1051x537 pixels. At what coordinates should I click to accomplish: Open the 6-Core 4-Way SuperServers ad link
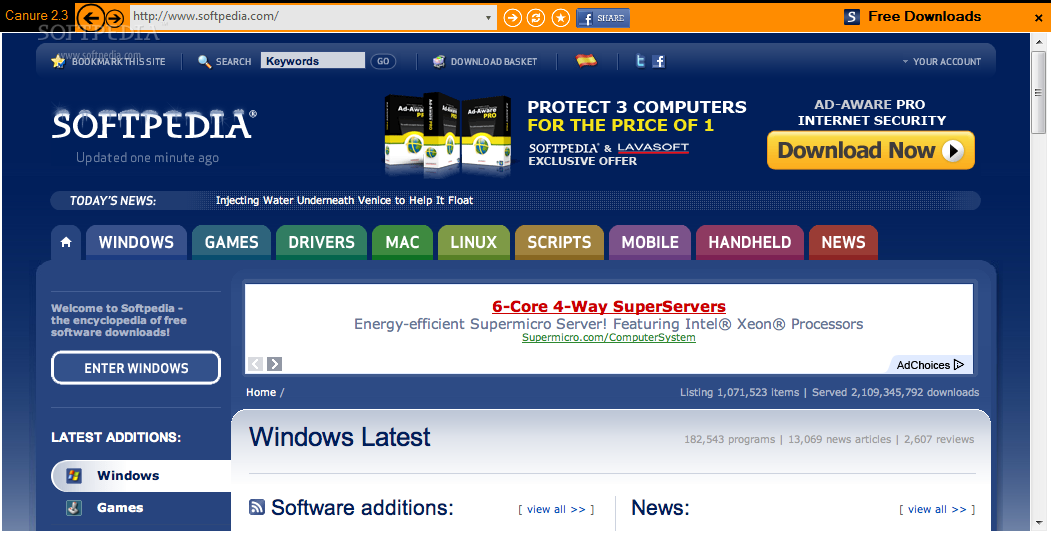pos(609,306)
